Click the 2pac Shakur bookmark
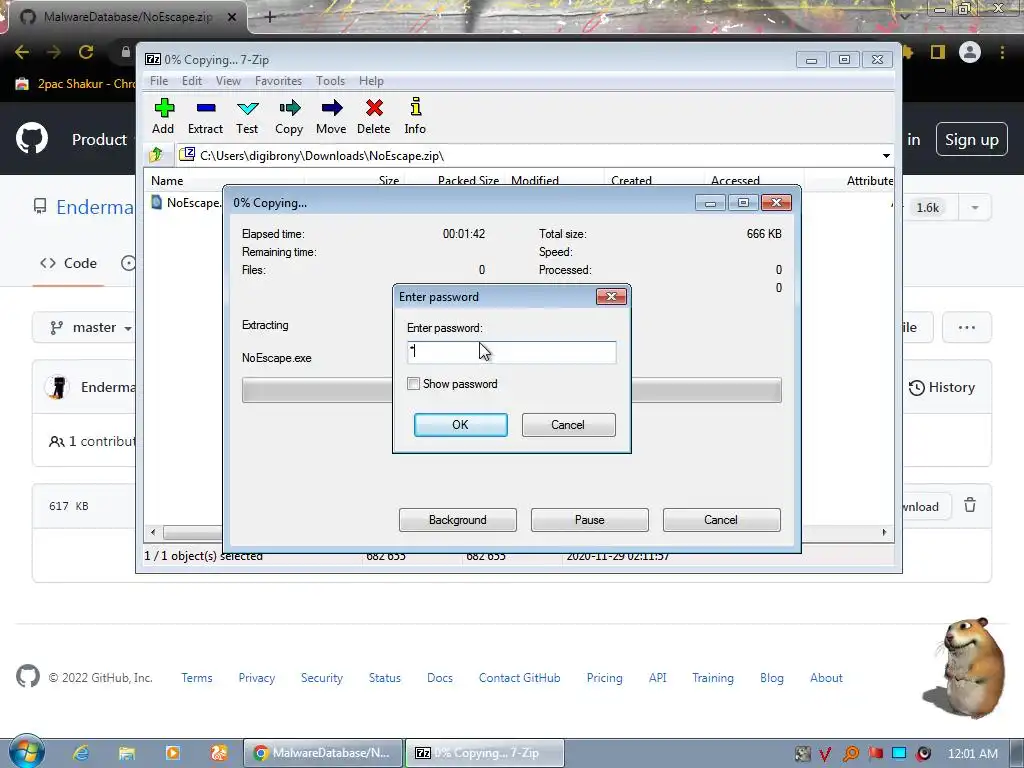 point(77,84)
